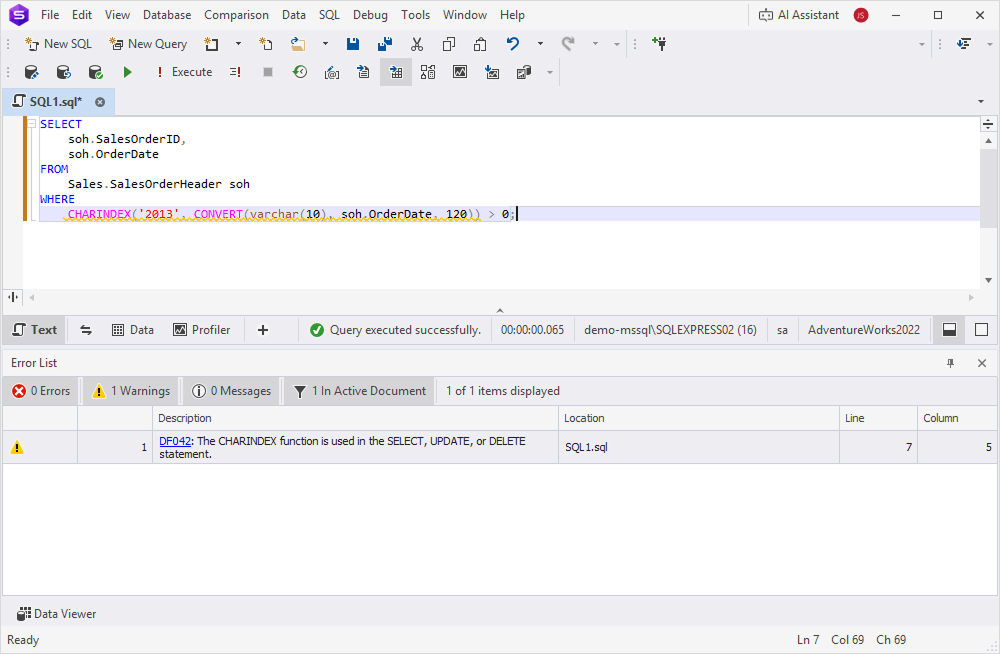Click the Execute button to run query

click(185, 71)
